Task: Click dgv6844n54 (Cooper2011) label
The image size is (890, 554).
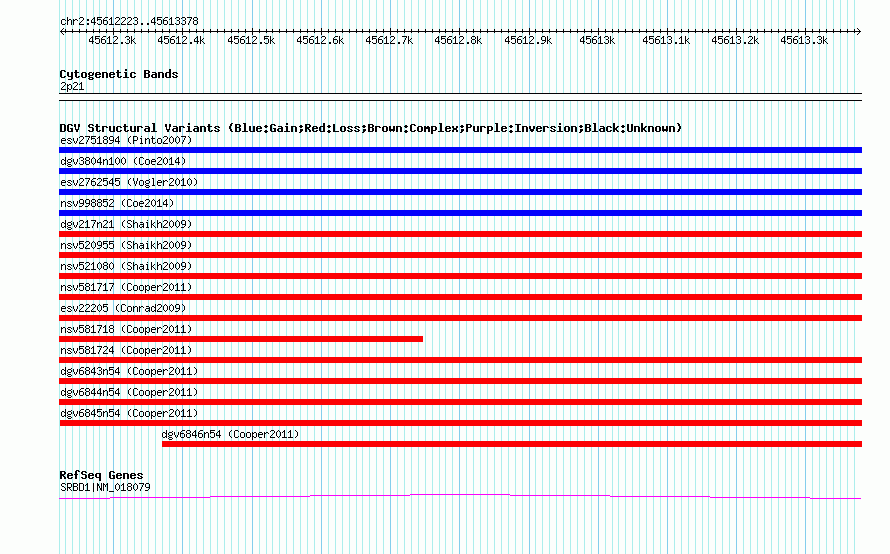Action: (x=129, y=392)
